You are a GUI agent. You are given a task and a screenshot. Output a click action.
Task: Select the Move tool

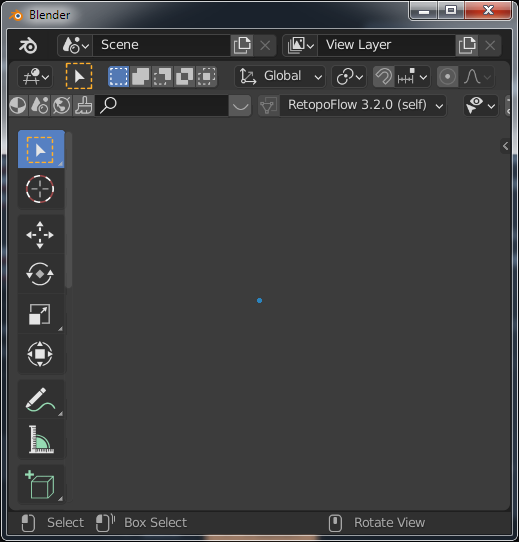41,234
